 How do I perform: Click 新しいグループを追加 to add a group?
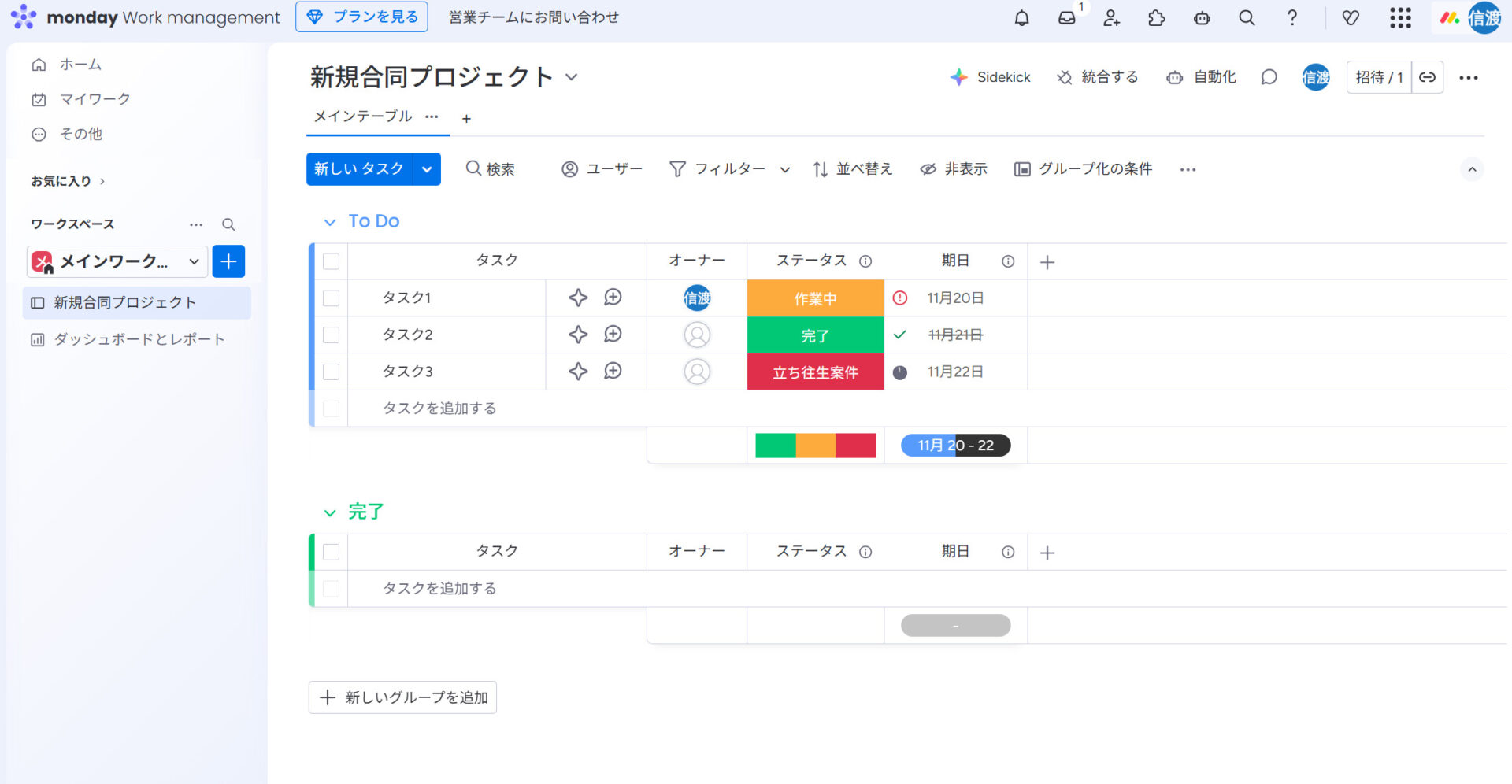pos(402,697)
